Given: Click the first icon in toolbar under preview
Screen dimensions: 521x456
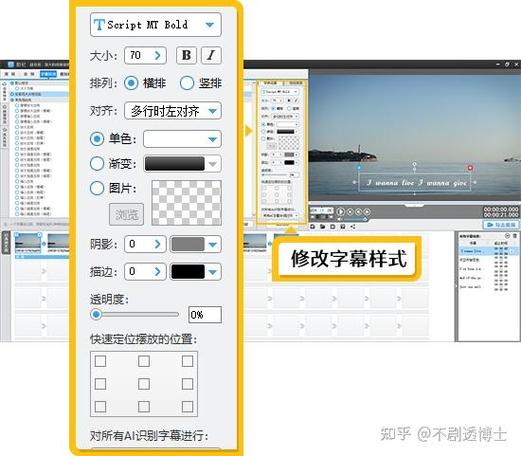Looking at the screenshot, I should tap(312, 227).
